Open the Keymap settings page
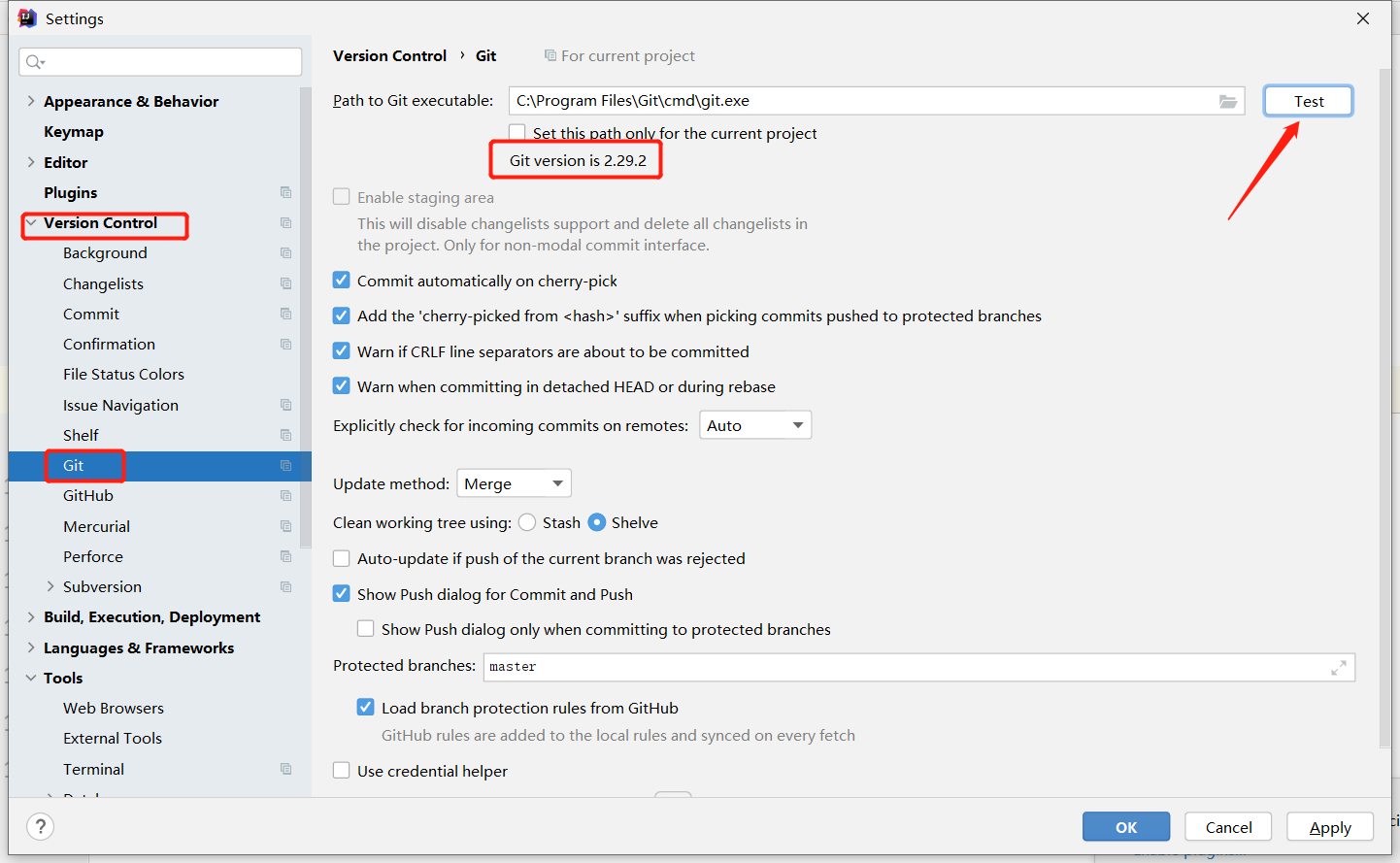The image size is (1400, 863). (74, 132)
